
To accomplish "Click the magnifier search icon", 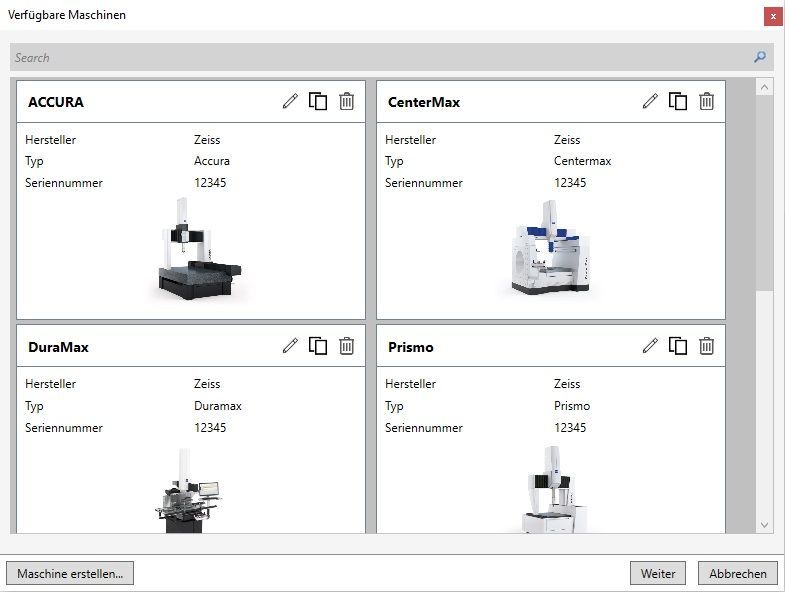I will pyautogui.click(x=760, y=57).
